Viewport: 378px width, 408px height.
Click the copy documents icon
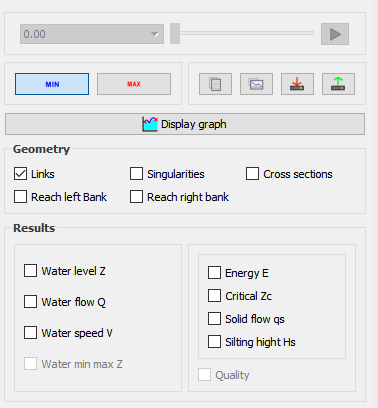[x=215, y=84]
